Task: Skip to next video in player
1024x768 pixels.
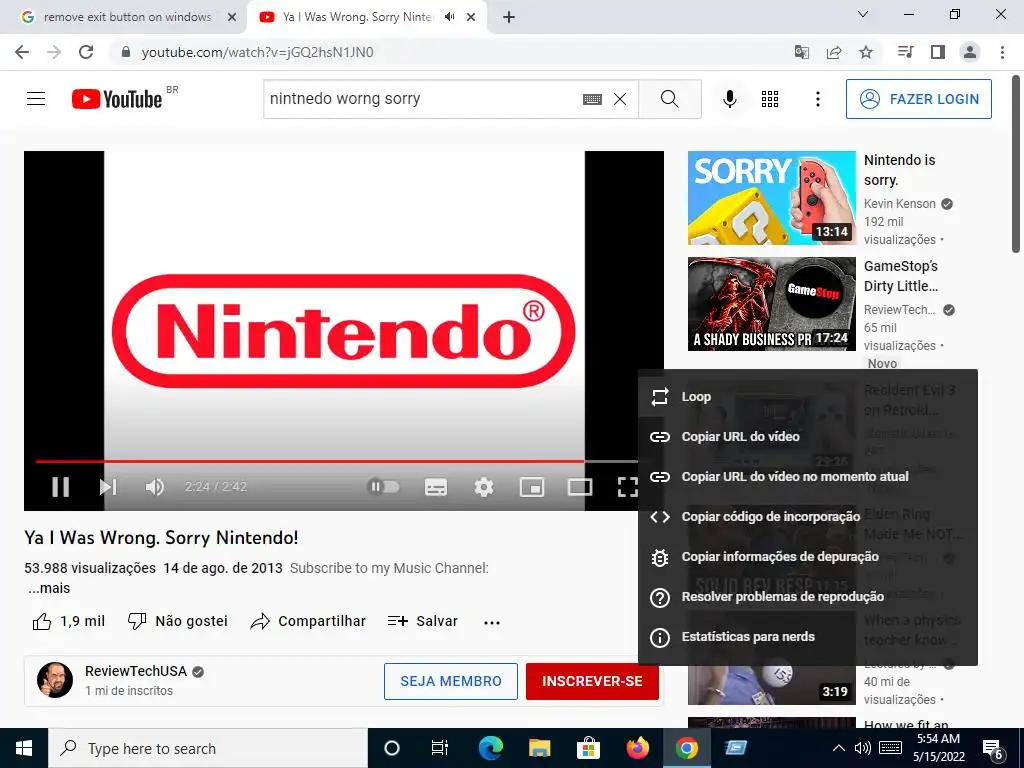Action: coord(108,487)
